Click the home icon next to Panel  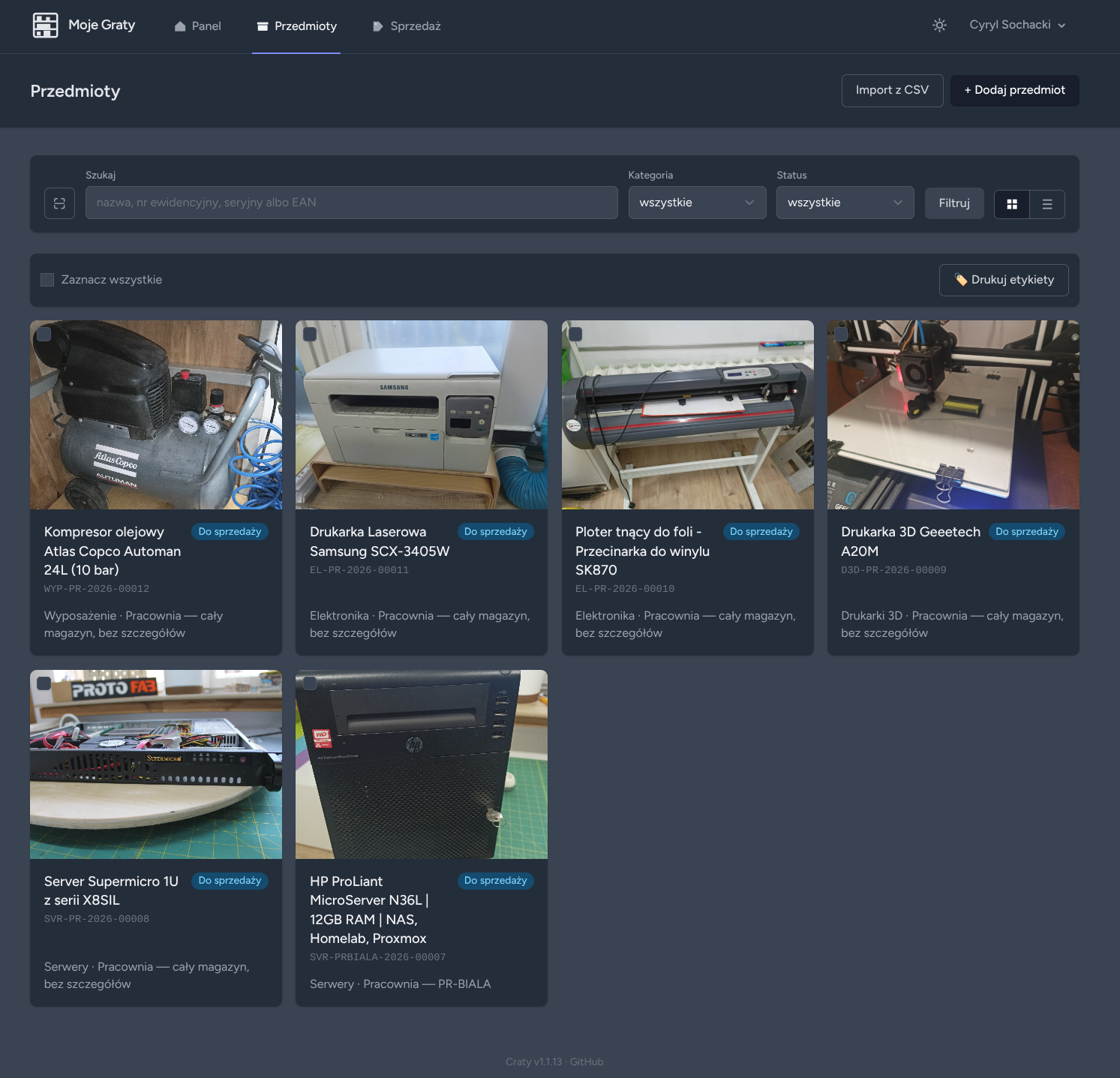[180, 26]
